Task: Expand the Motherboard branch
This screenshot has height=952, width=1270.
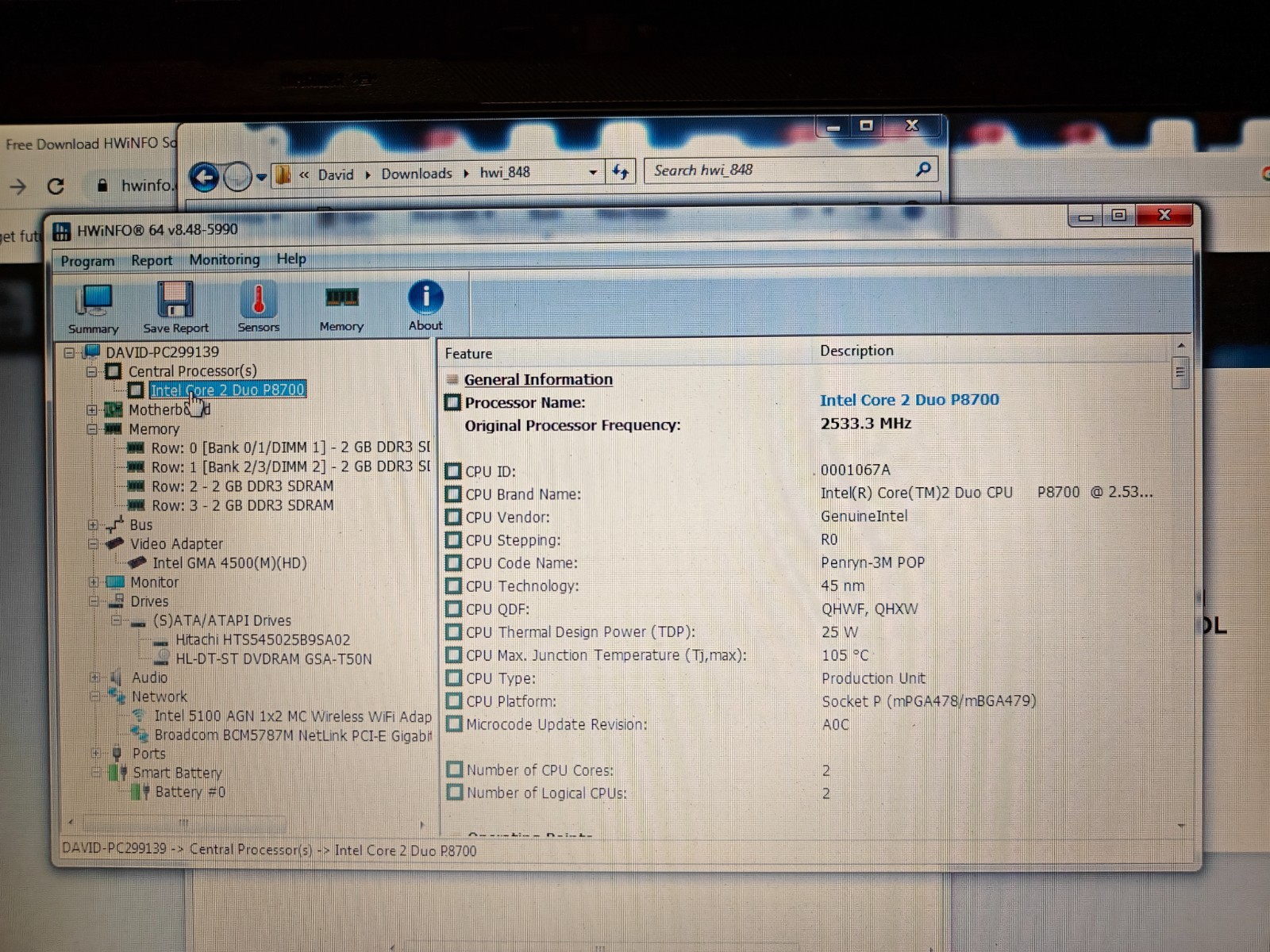Action: click(92, 410)
